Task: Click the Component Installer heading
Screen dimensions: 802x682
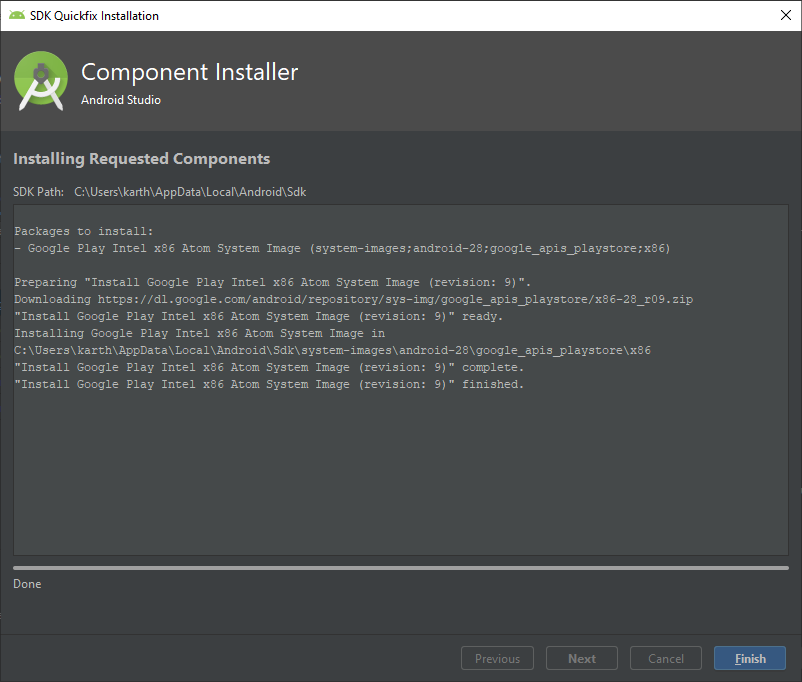Action: [189, 72]
